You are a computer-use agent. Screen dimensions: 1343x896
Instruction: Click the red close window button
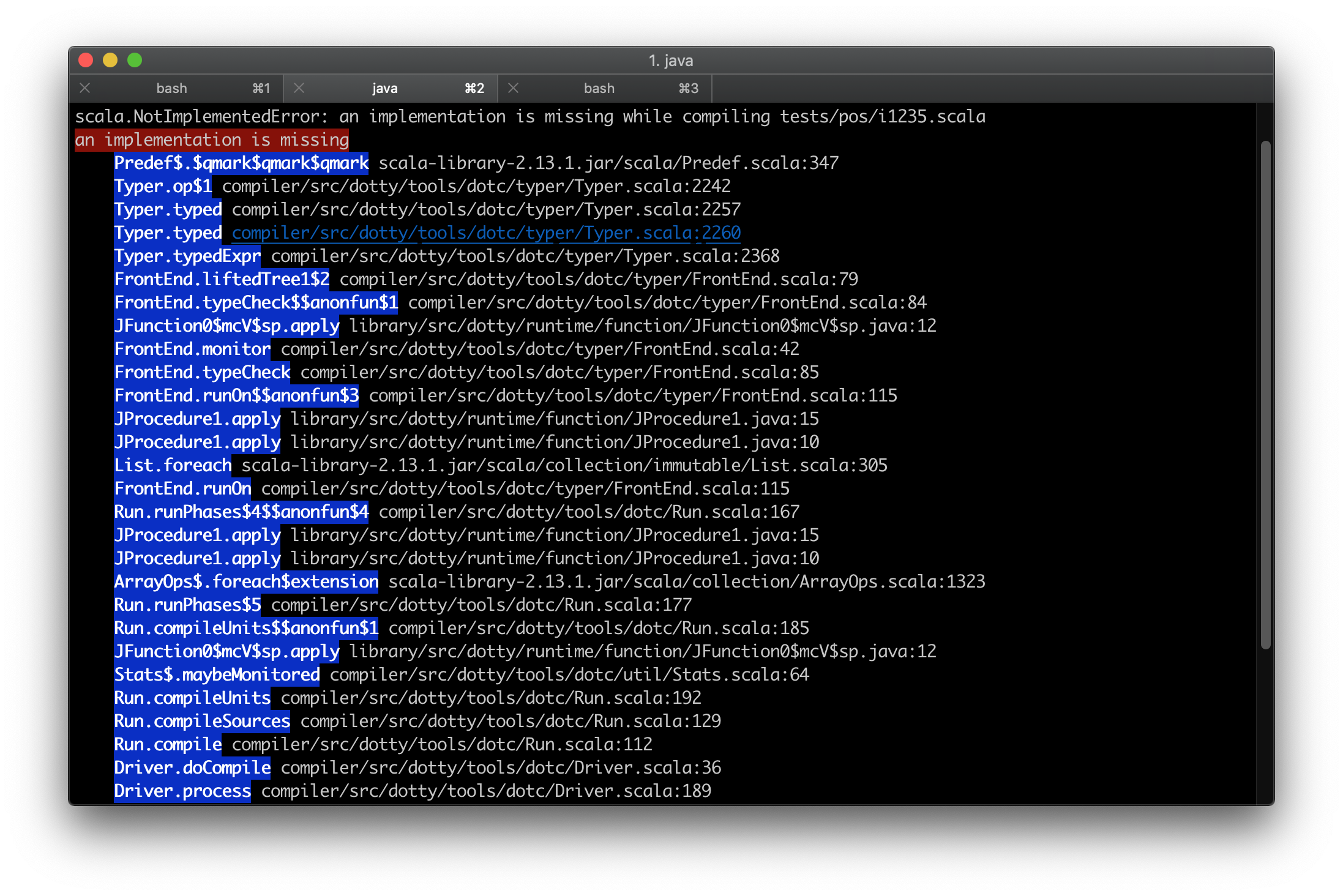coord(86,60)
